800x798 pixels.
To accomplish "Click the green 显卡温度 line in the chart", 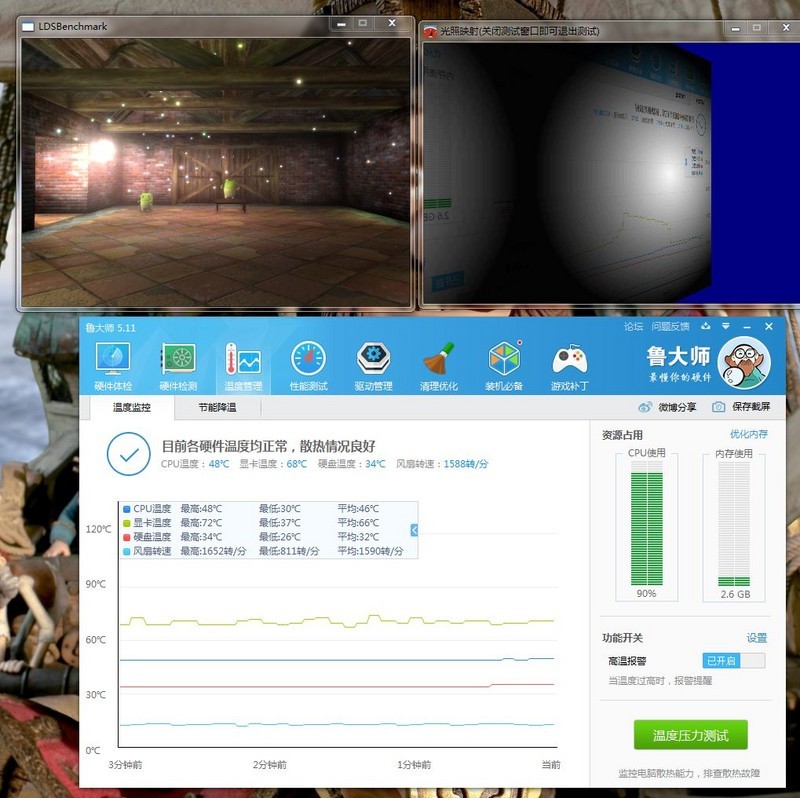I will coord(337,621).
